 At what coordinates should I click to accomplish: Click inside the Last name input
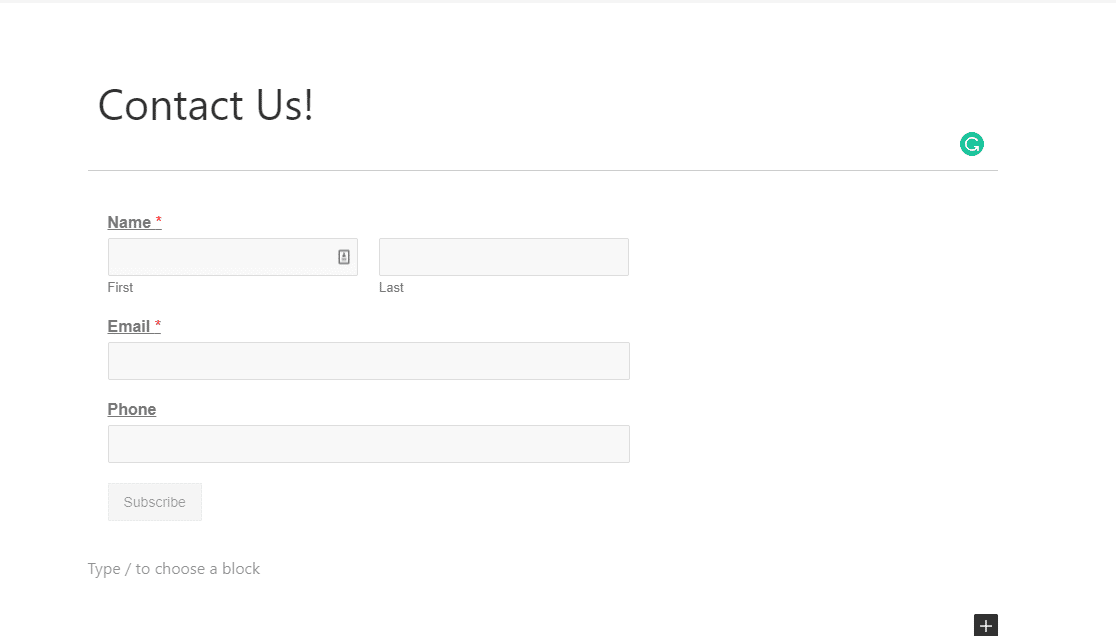[503, 256]
